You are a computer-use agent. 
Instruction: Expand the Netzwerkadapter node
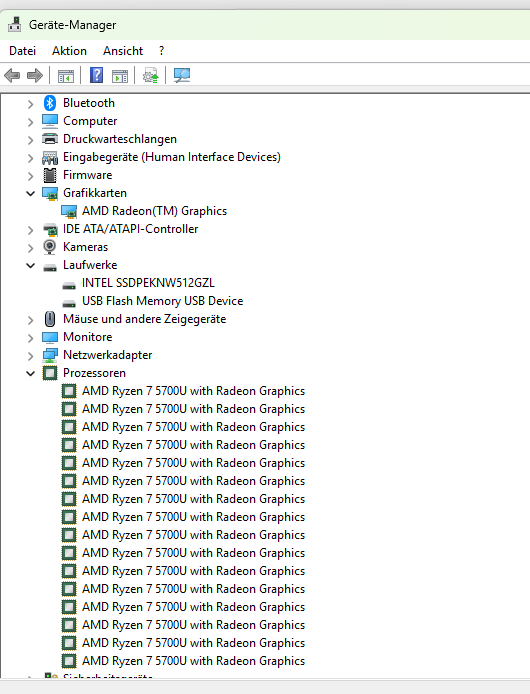coord(30,356)
